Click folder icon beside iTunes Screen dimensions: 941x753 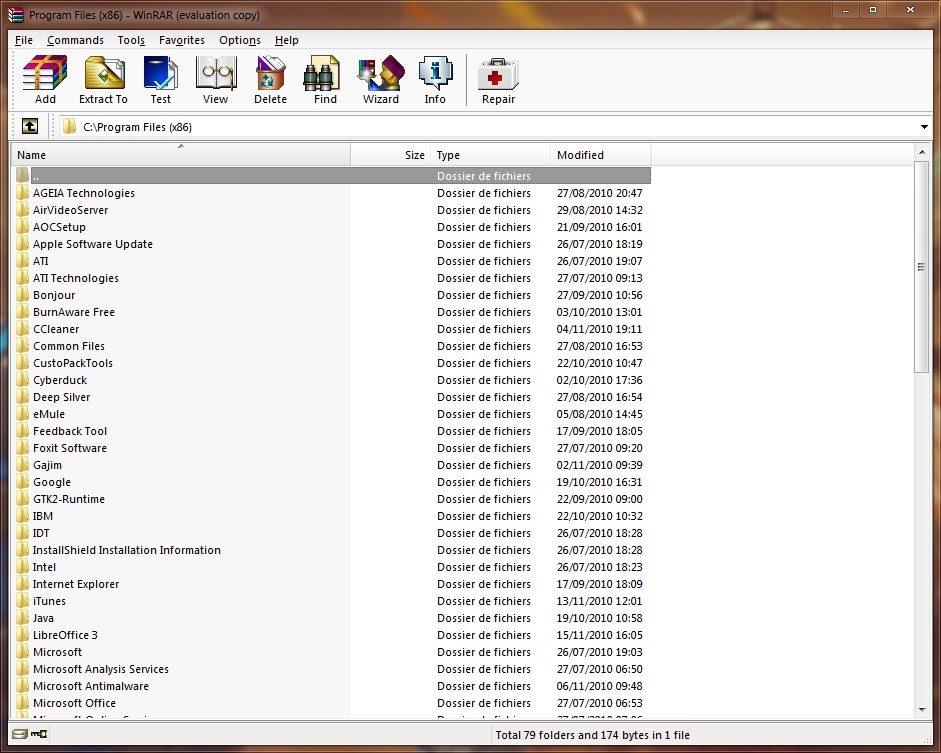tap(23, 601)
